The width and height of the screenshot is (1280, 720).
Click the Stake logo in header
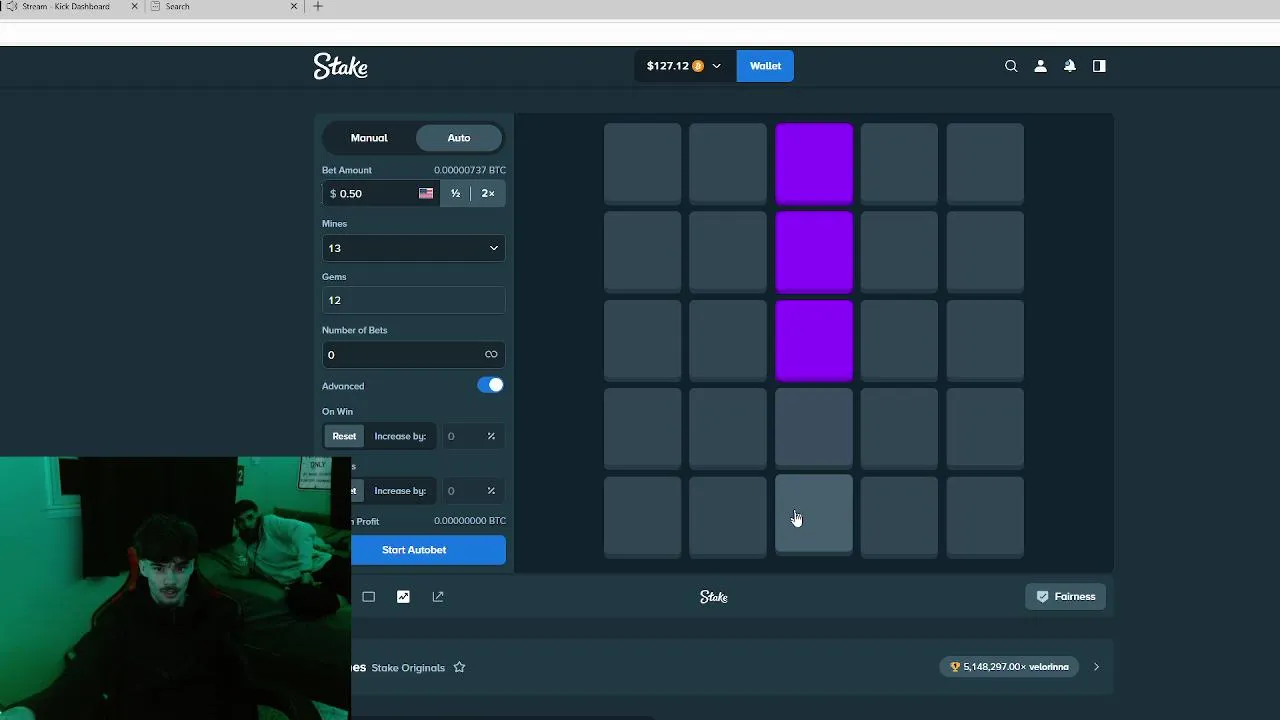pos(341,66)
